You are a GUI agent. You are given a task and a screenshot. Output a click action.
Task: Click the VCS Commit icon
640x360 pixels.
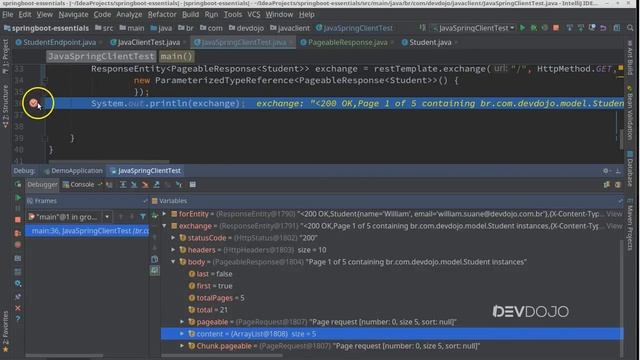click(x=580, y=28)
